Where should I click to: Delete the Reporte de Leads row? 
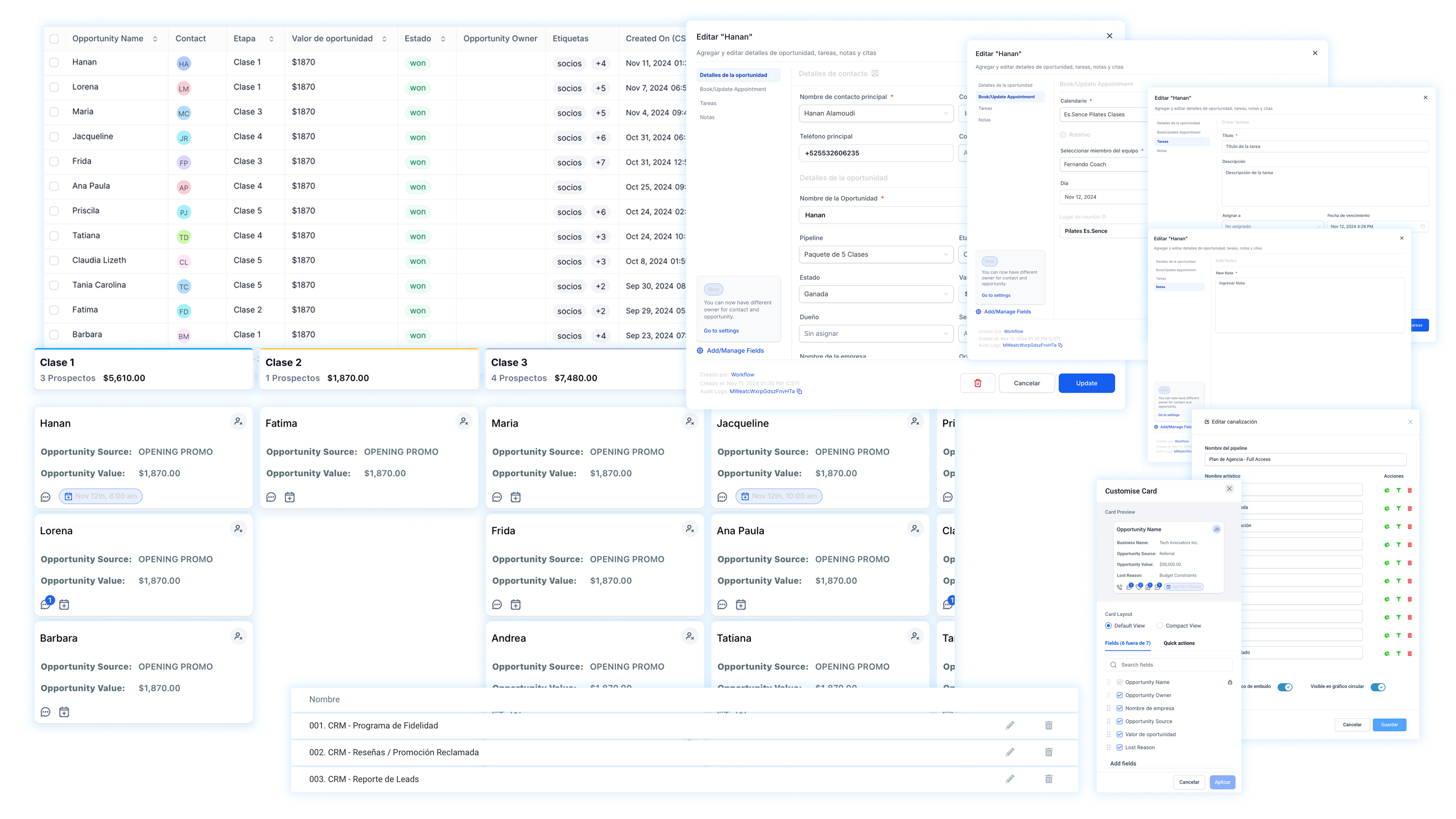1049,779
